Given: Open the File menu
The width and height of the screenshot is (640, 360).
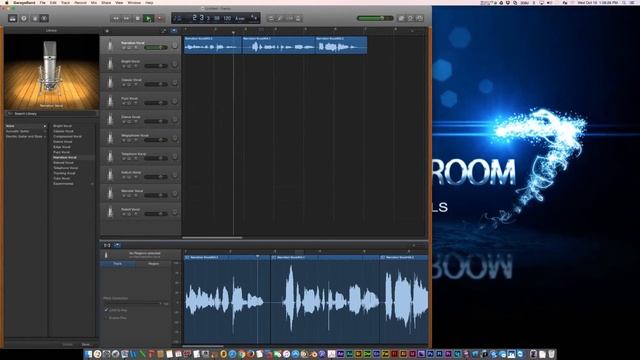Looking at the screenshot, I should click(x=42, y=2).
